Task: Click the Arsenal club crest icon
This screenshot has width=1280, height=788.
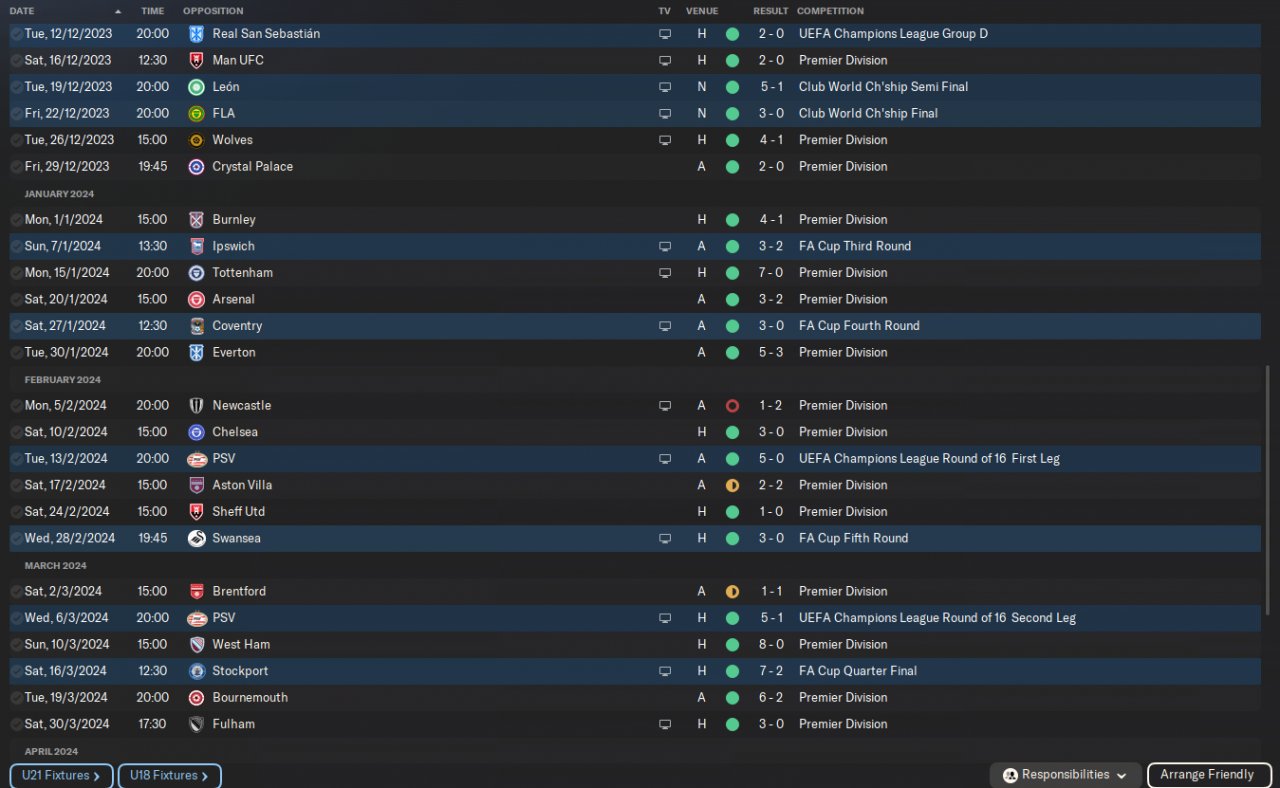Action: 196,299
